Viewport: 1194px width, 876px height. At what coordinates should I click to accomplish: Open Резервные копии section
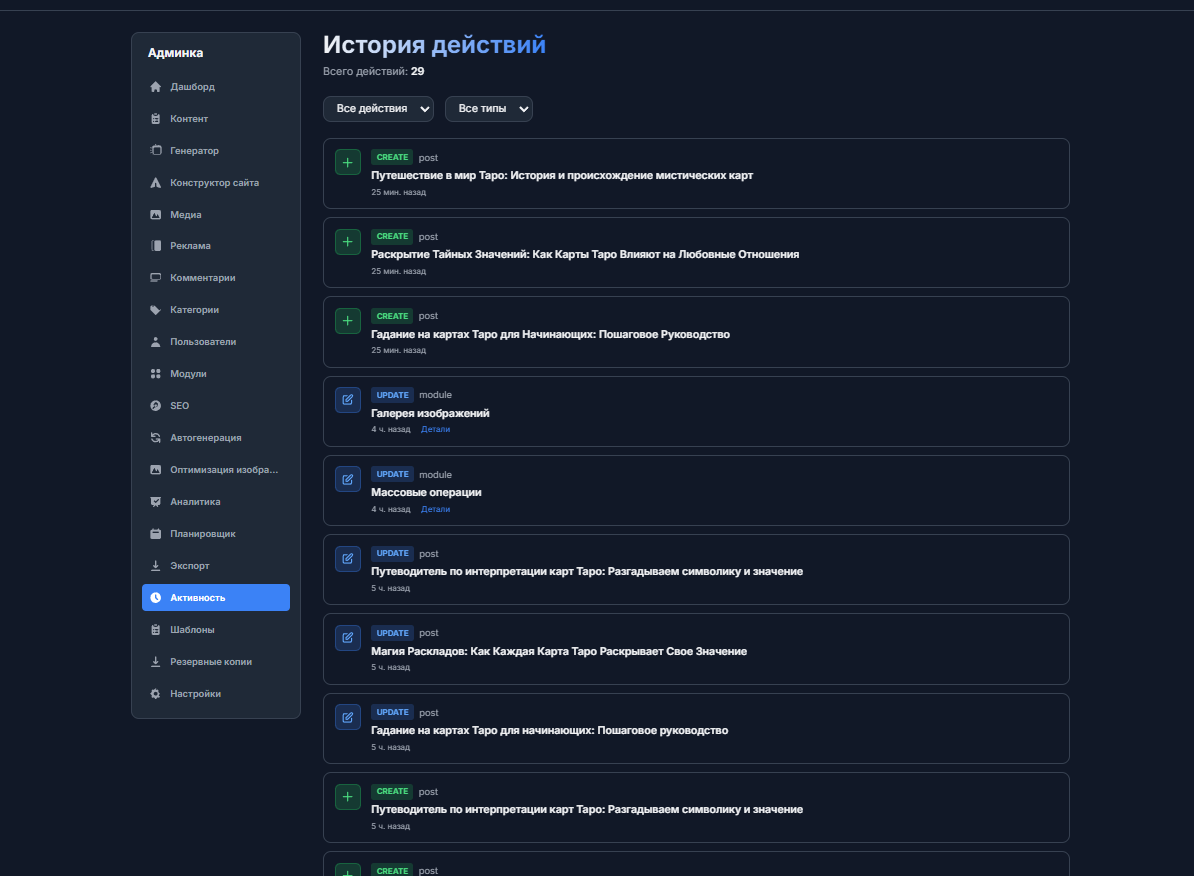click(211, 662)
